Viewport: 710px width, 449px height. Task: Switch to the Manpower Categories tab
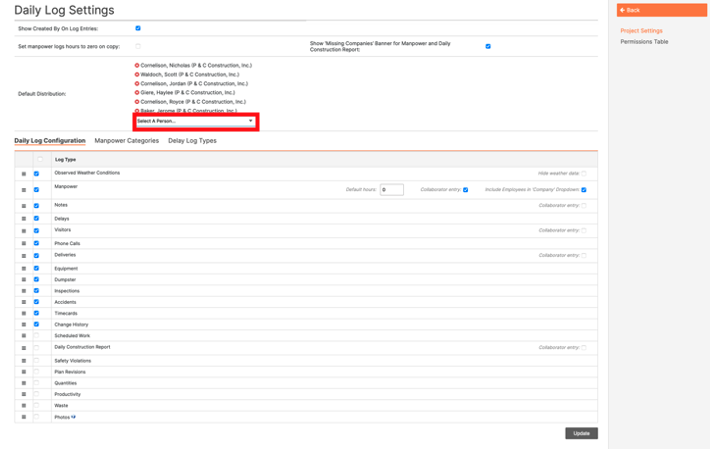[126, 141]
